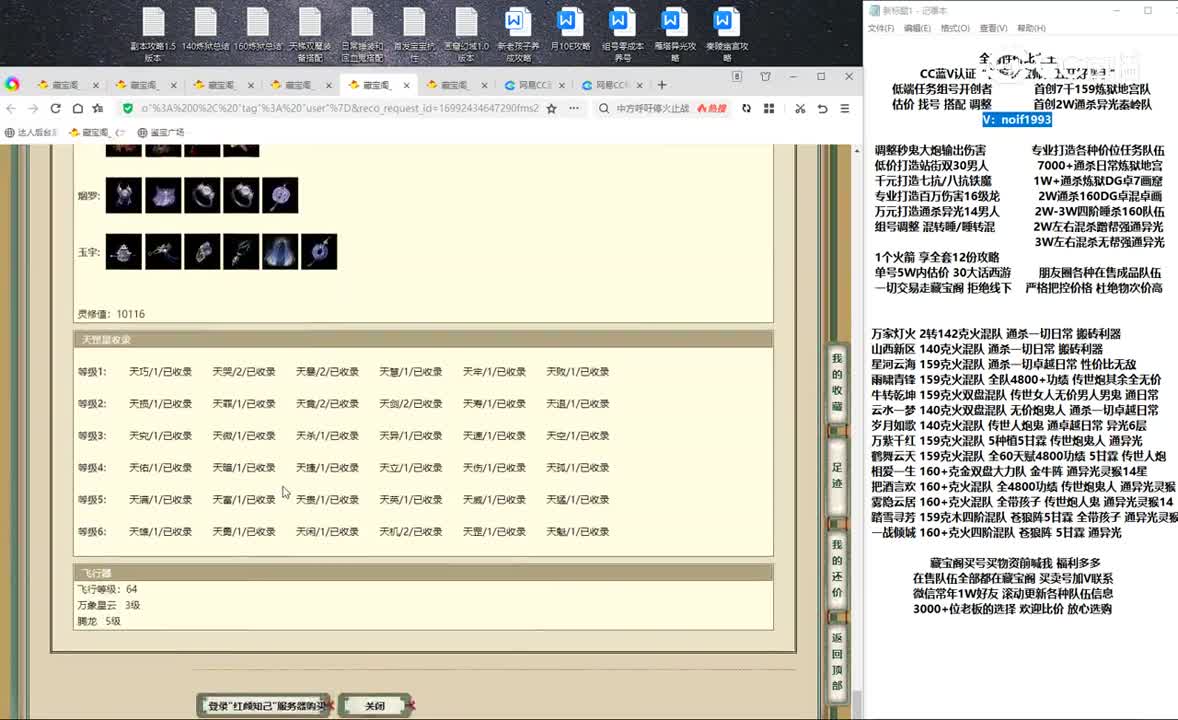Click browser back arrow

pyautogui.click(x=11, y=108)
